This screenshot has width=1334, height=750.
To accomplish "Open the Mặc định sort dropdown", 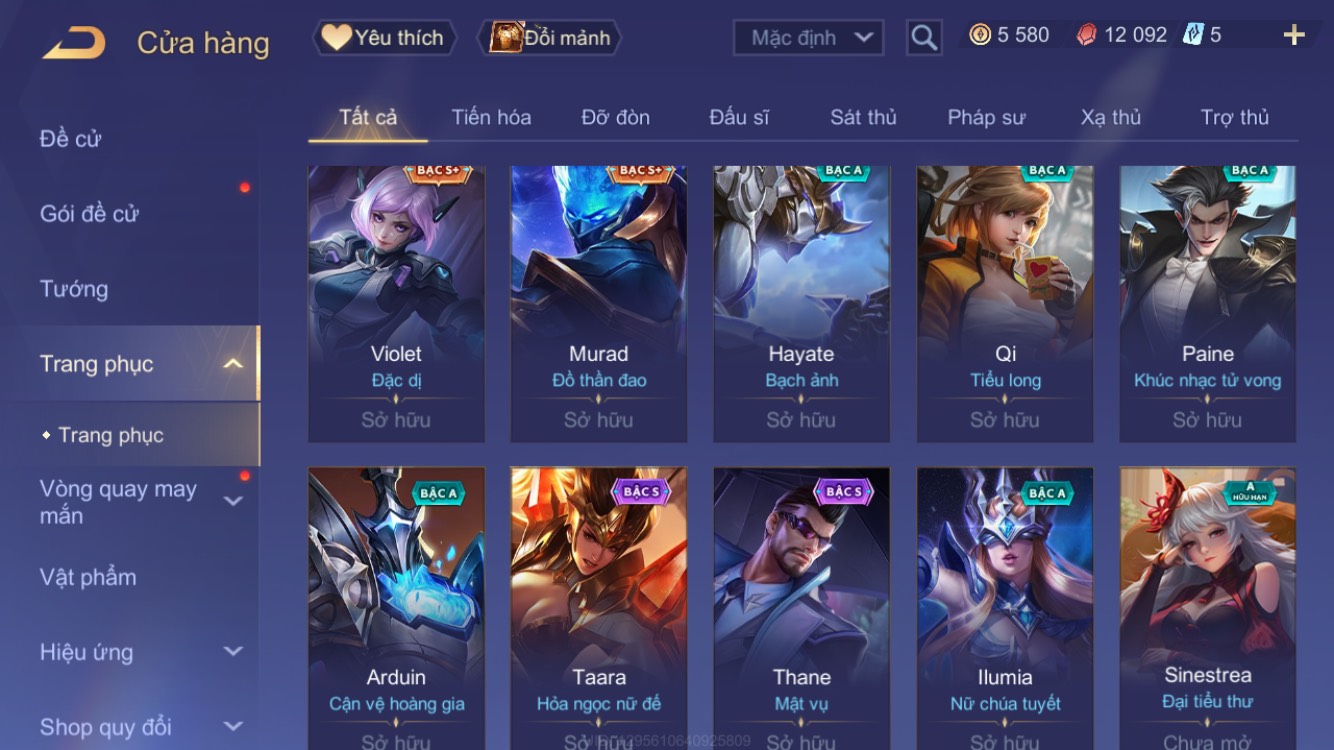I will pyautogui.click(x=809, y=38).
